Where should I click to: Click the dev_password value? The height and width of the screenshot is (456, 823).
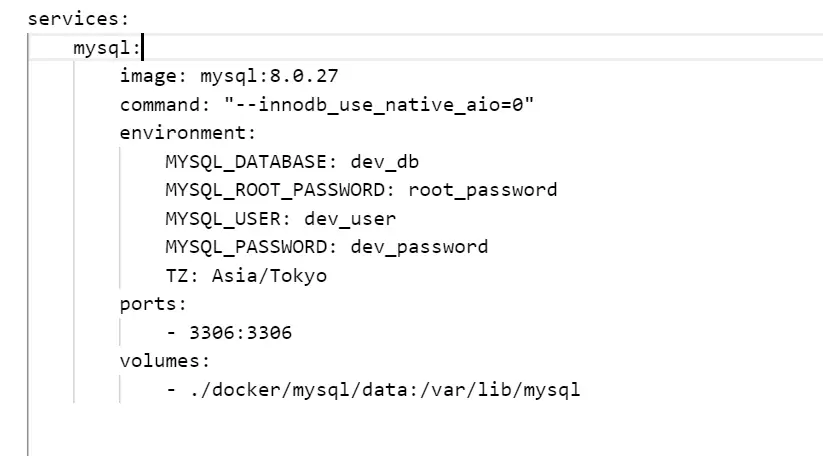pyautogui.click(x=419, y=247)
